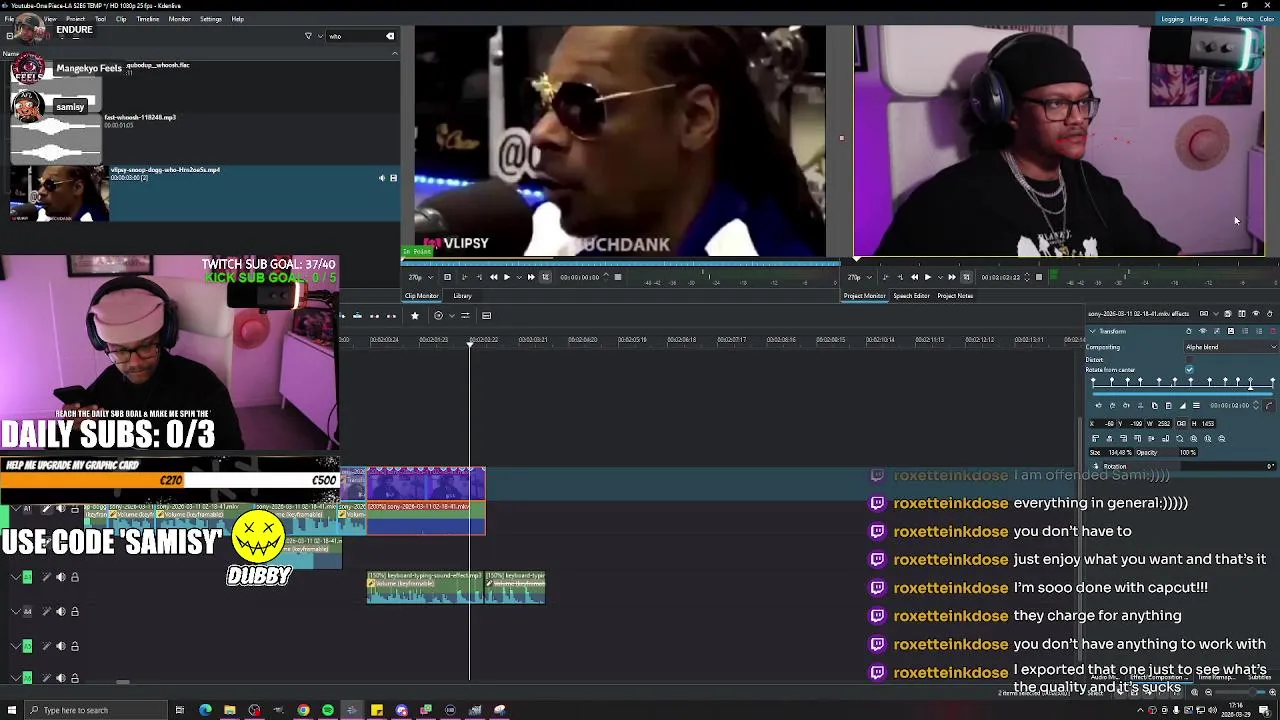Image resolution: width=1280 pixels, height=720 pixels.
Task: Select the last keyframe marker in Transform
Action: [1273, 381]
